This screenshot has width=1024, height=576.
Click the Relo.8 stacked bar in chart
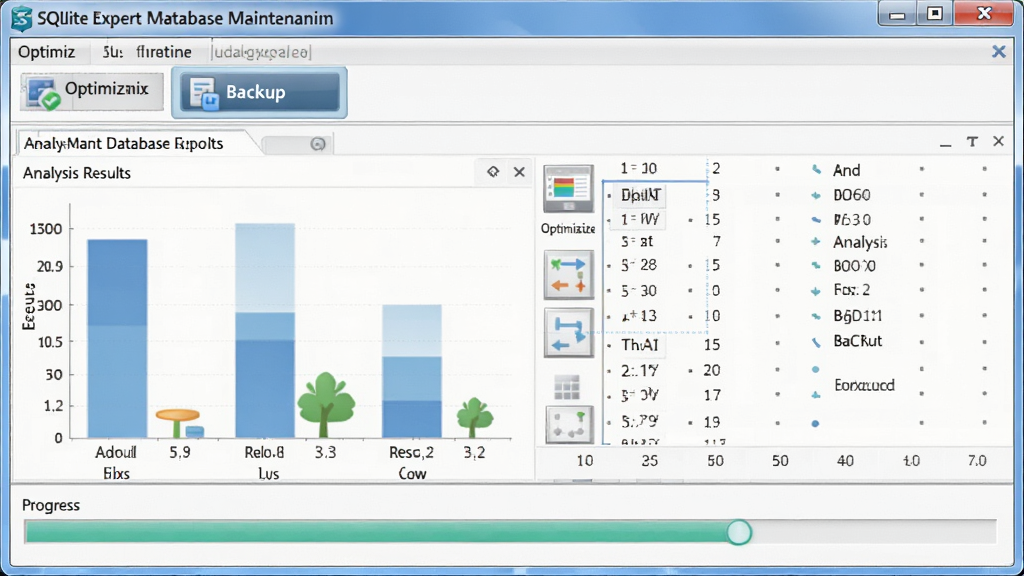pos(265,330)
